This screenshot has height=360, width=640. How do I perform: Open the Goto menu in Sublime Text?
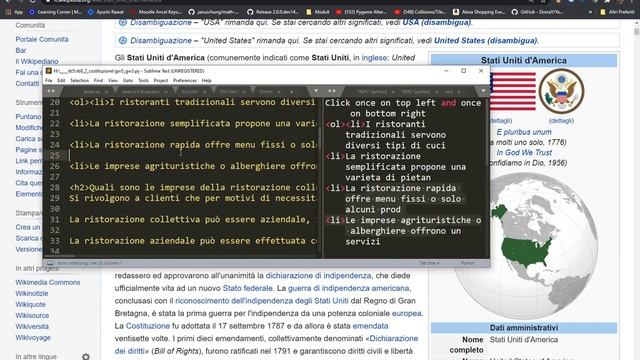click(x=128, y=80)
